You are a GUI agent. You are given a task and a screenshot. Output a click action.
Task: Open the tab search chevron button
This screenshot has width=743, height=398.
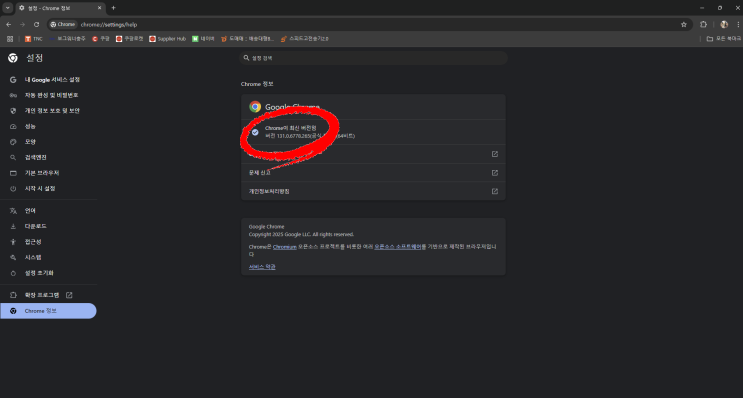(x=8, y=8)
